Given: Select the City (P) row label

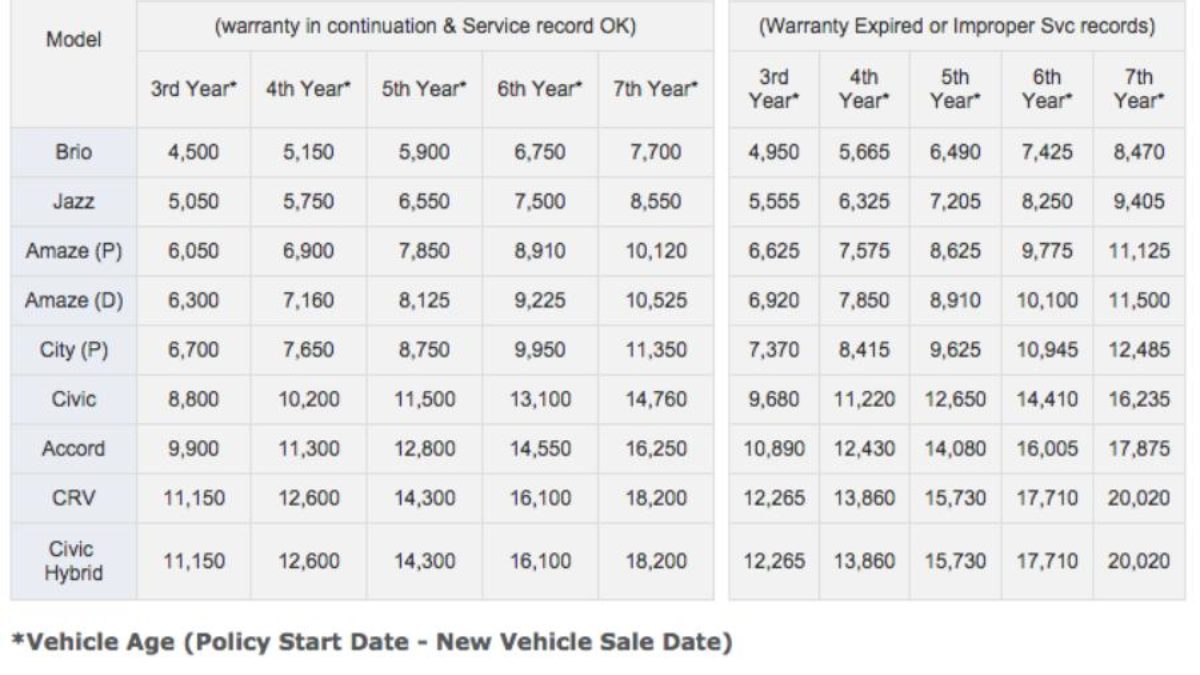Looking at the screenshot, I should point(73,350).
